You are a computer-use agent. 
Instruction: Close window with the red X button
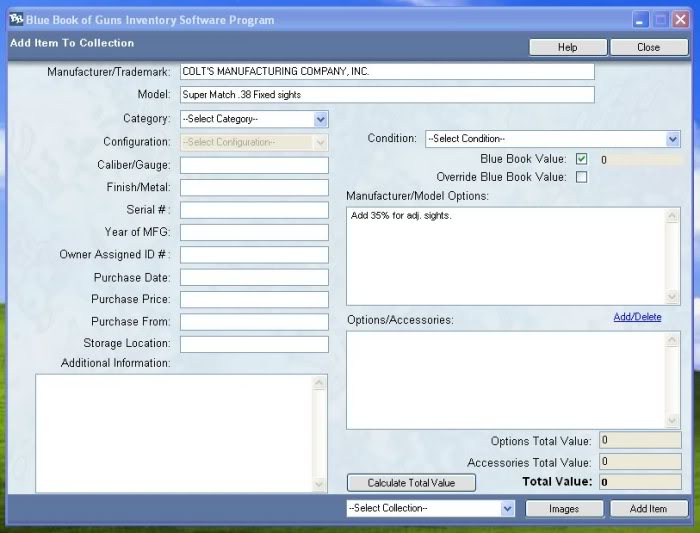point(680,20)
